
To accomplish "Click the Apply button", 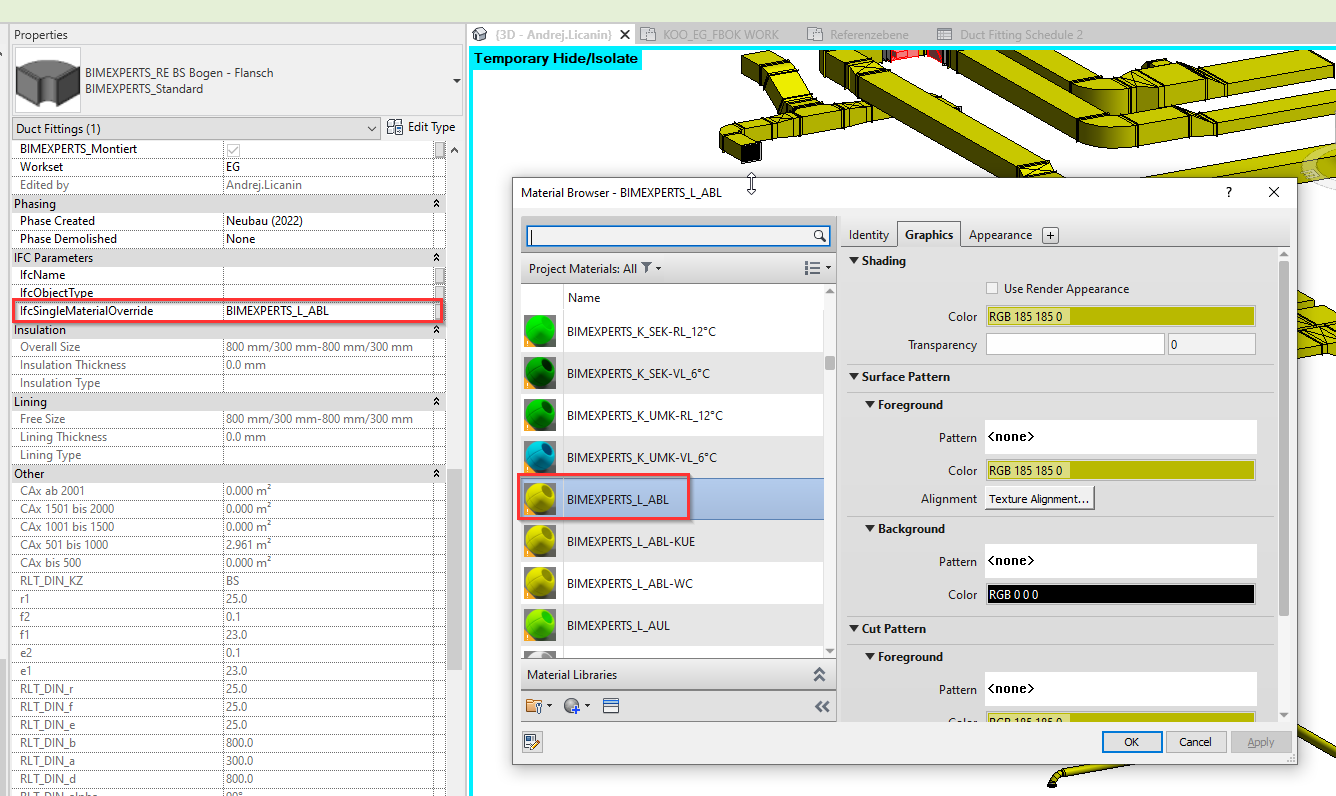I will [1261, 741].
